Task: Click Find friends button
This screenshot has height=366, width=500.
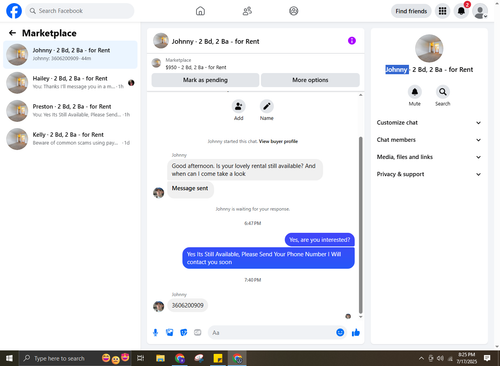Action: point(411,11)
